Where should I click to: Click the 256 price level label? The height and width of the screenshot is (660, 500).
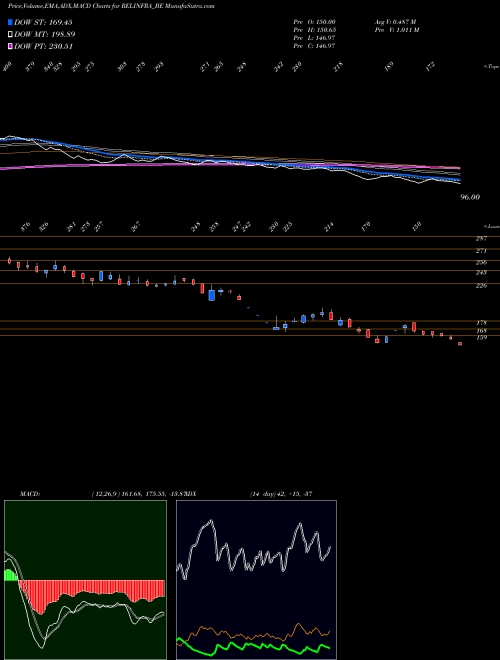(x=481, y=263)
